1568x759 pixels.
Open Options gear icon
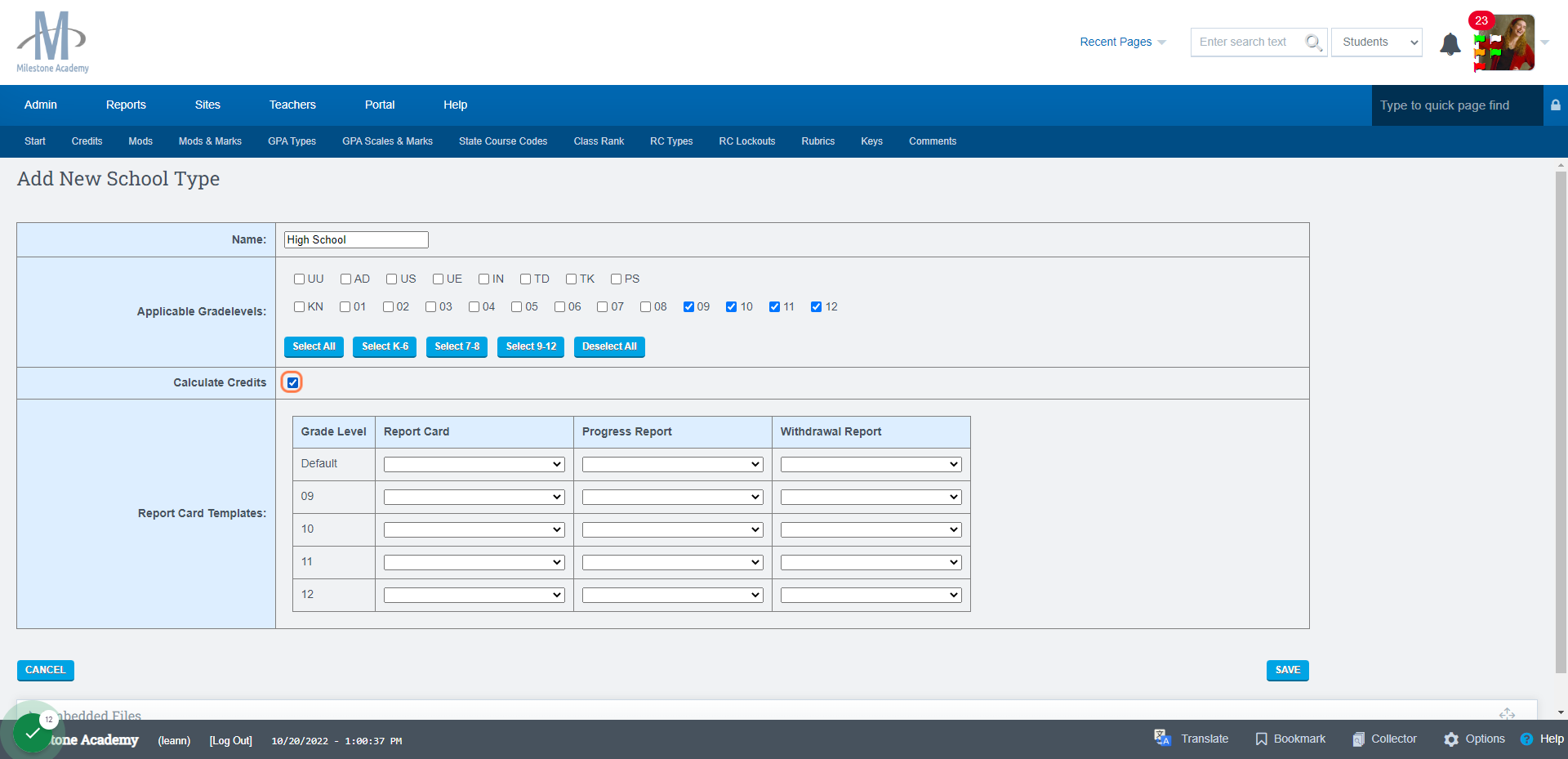point(1451,739)
